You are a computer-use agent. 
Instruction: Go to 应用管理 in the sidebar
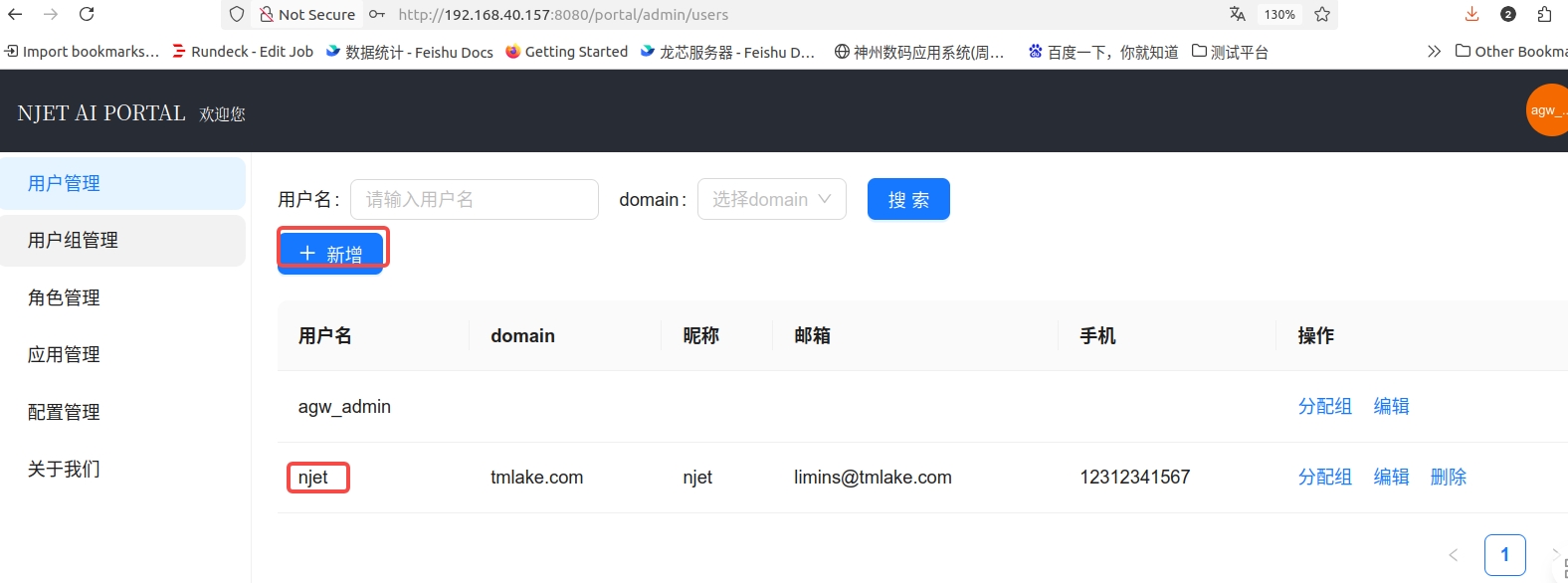[64, 355]
